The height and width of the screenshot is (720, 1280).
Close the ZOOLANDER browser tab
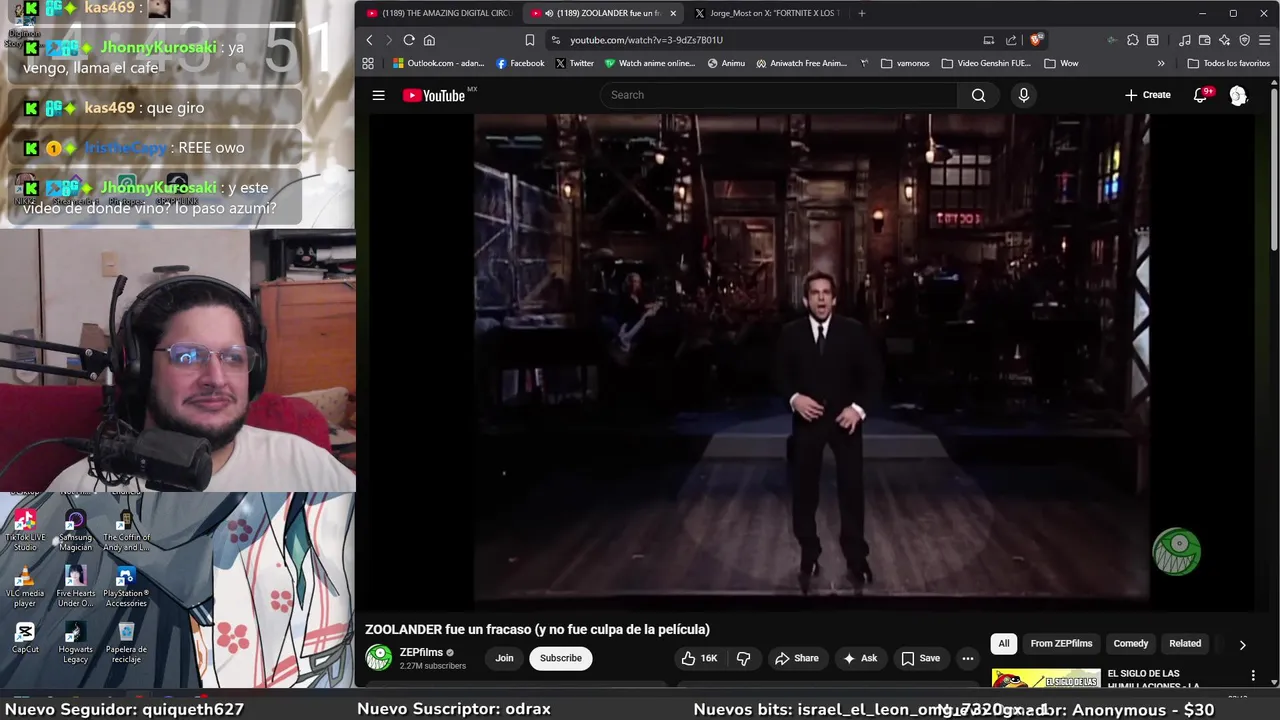pos(673,13)
